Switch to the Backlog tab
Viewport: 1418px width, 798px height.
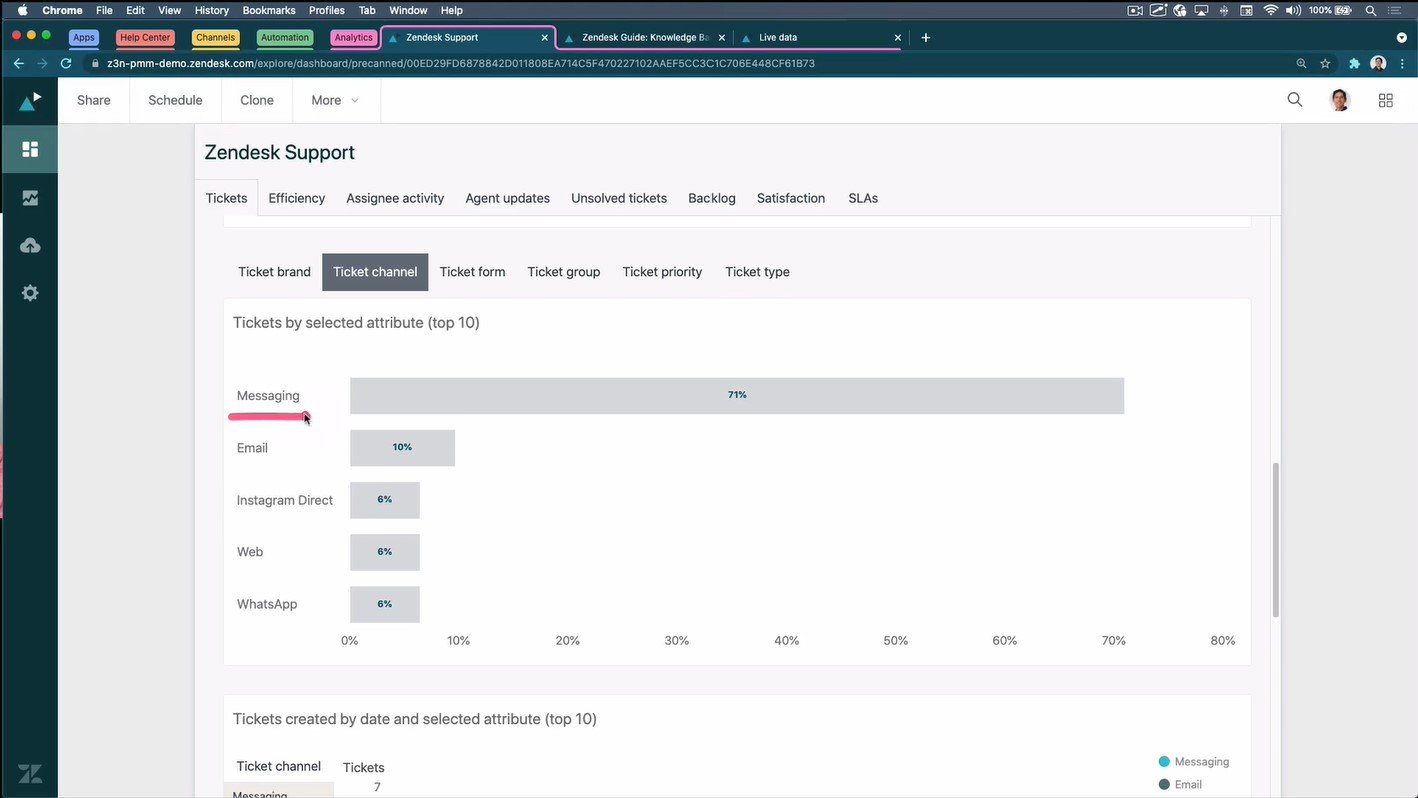[712, 198]
